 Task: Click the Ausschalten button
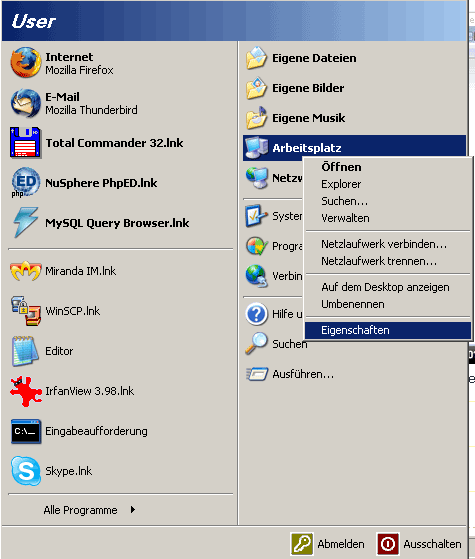coord(419,544)
